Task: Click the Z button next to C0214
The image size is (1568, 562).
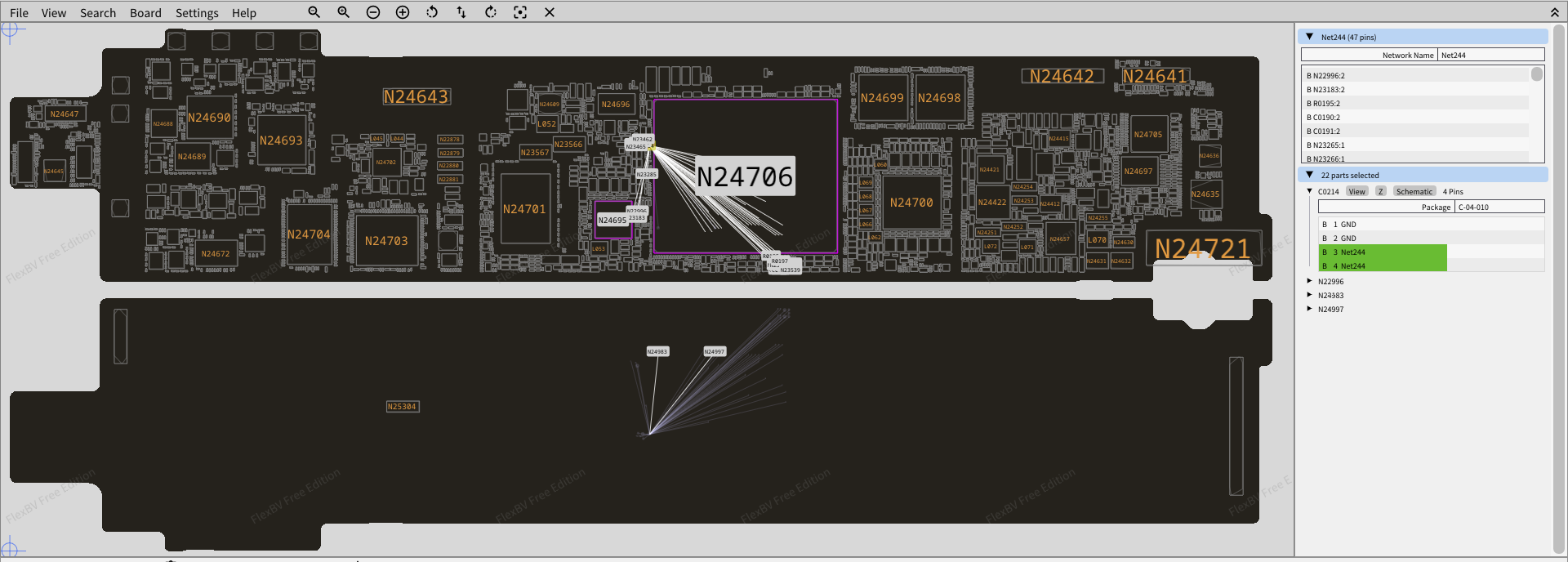Action: point(1380,191)
